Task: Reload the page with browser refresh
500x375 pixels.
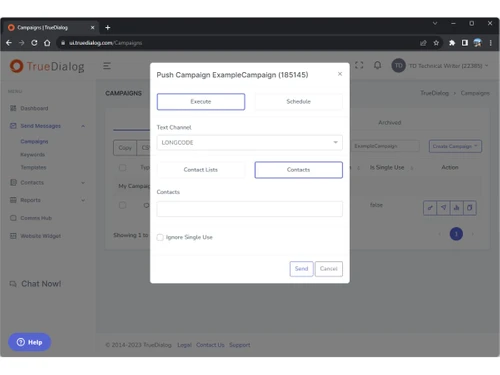Action: click(x=34, y=43)
